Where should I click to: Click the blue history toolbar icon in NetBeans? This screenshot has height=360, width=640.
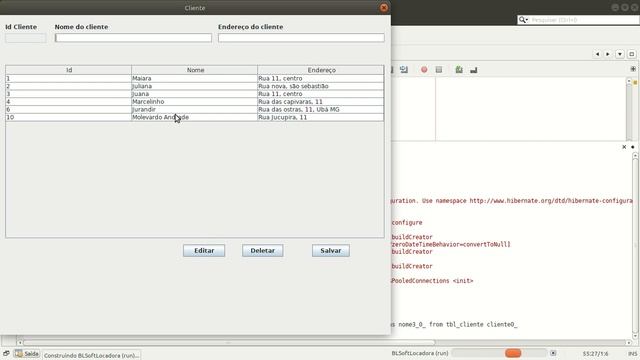click(x=404, y=70)
